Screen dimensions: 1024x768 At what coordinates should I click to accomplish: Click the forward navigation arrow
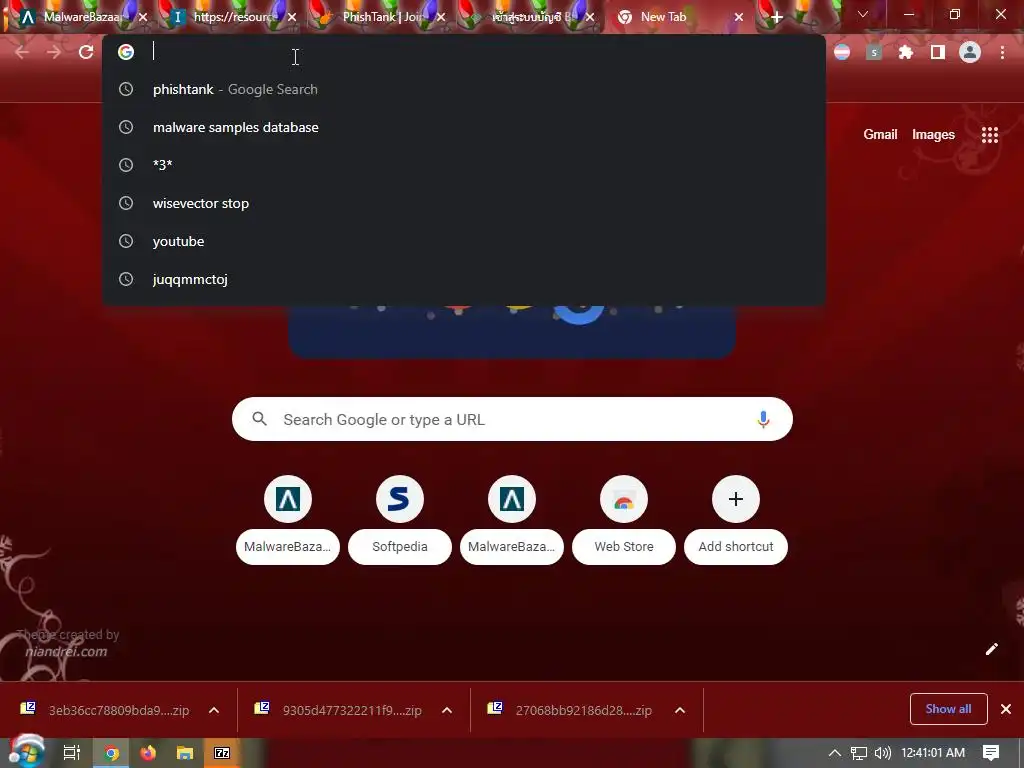tap(54, 52)
